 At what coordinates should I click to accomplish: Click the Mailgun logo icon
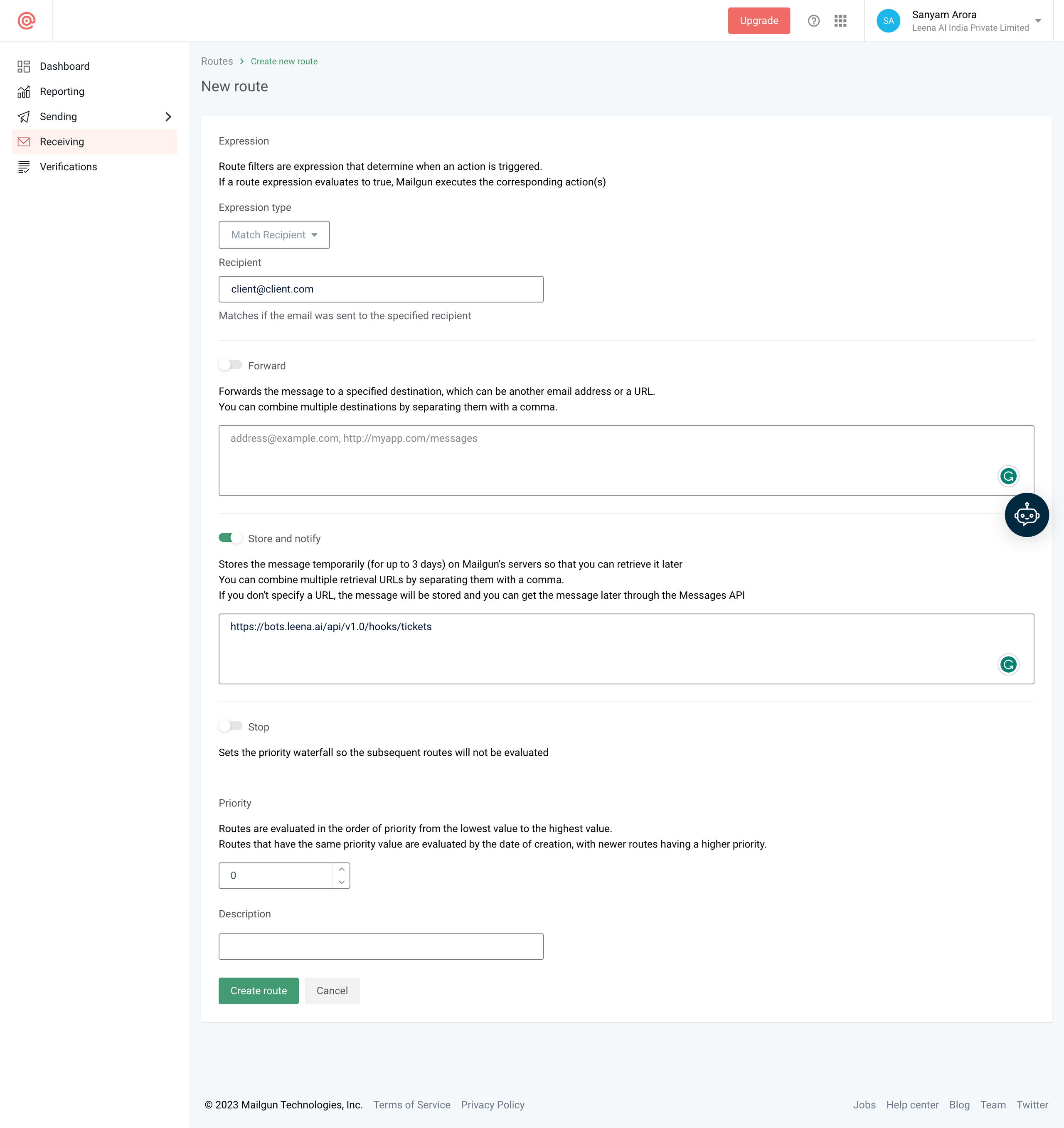[x=26, y=21]
